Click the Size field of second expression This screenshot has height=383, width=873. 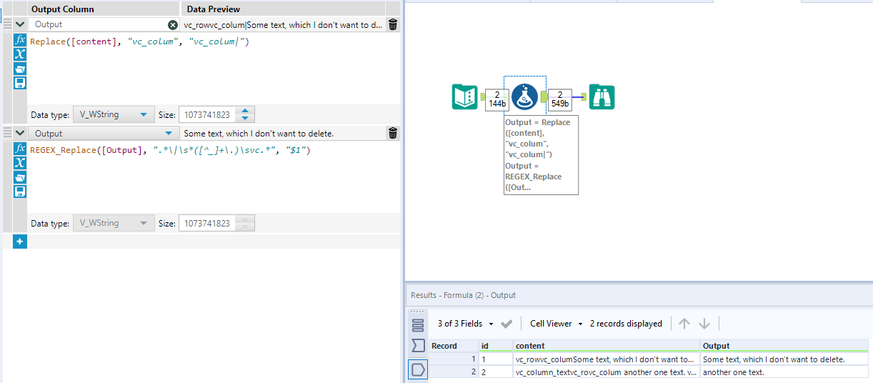pos(208,223)
